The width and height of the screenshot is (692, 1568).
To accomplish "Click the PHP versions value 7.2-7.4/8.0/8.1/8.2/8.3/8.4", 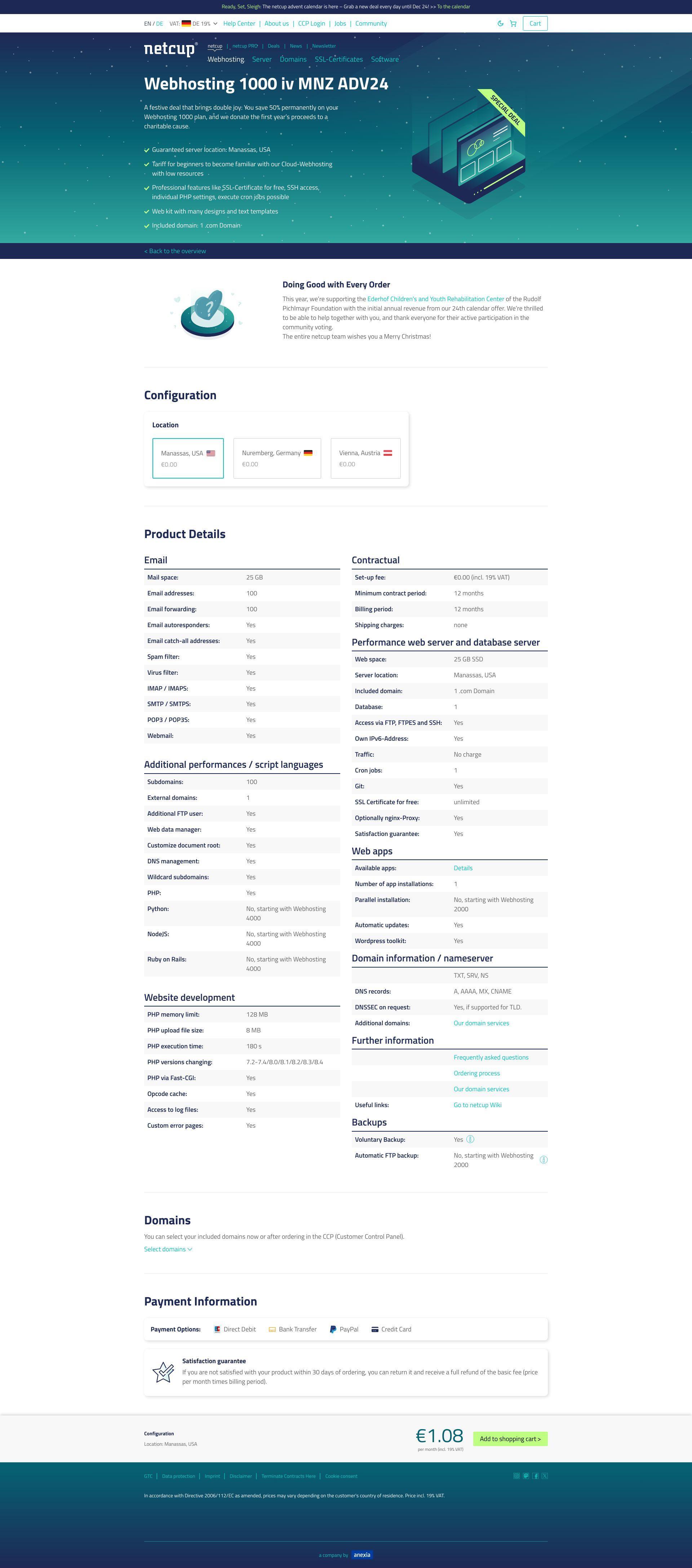I will pos(285,1062).
